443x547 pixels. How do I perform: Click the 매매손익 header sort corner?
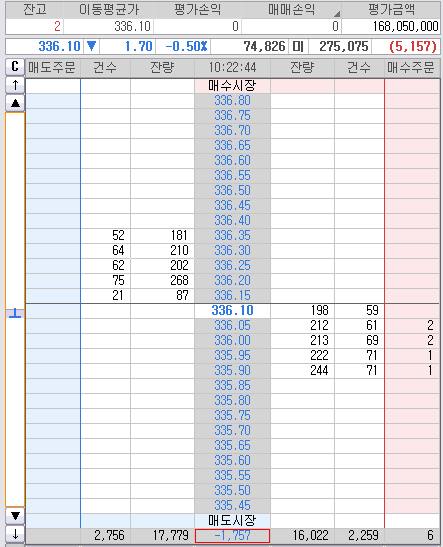[x=337, y=14]
